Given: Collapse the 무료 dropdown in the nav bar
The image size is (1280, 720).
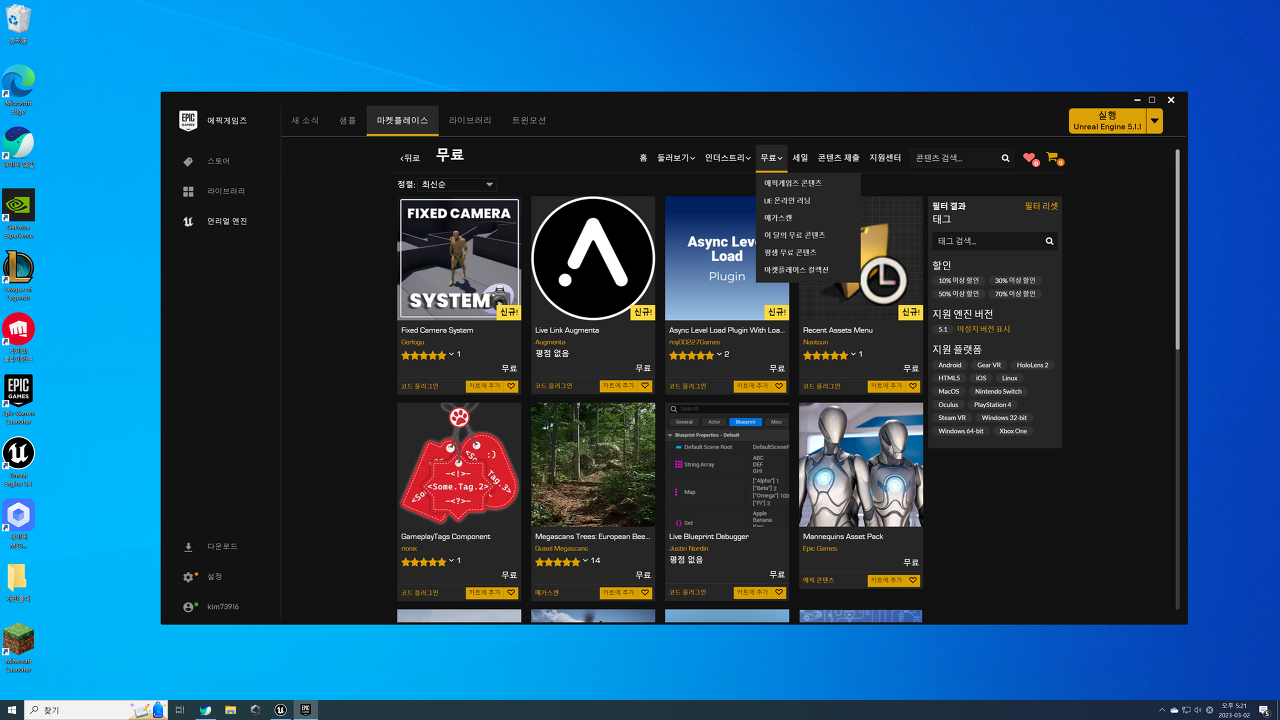Looking at the screenshot, I should coord(771,158).
